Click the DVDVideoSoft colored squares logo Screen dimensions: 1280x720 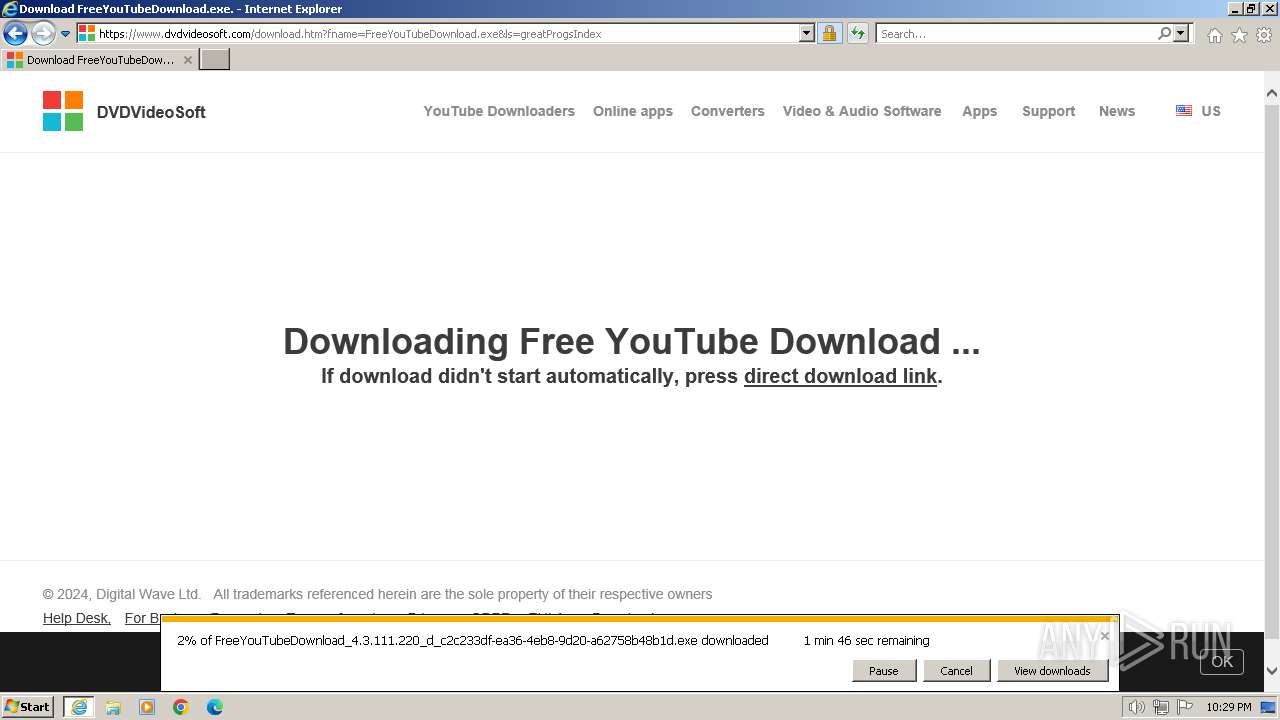click(x=63, y=111)
